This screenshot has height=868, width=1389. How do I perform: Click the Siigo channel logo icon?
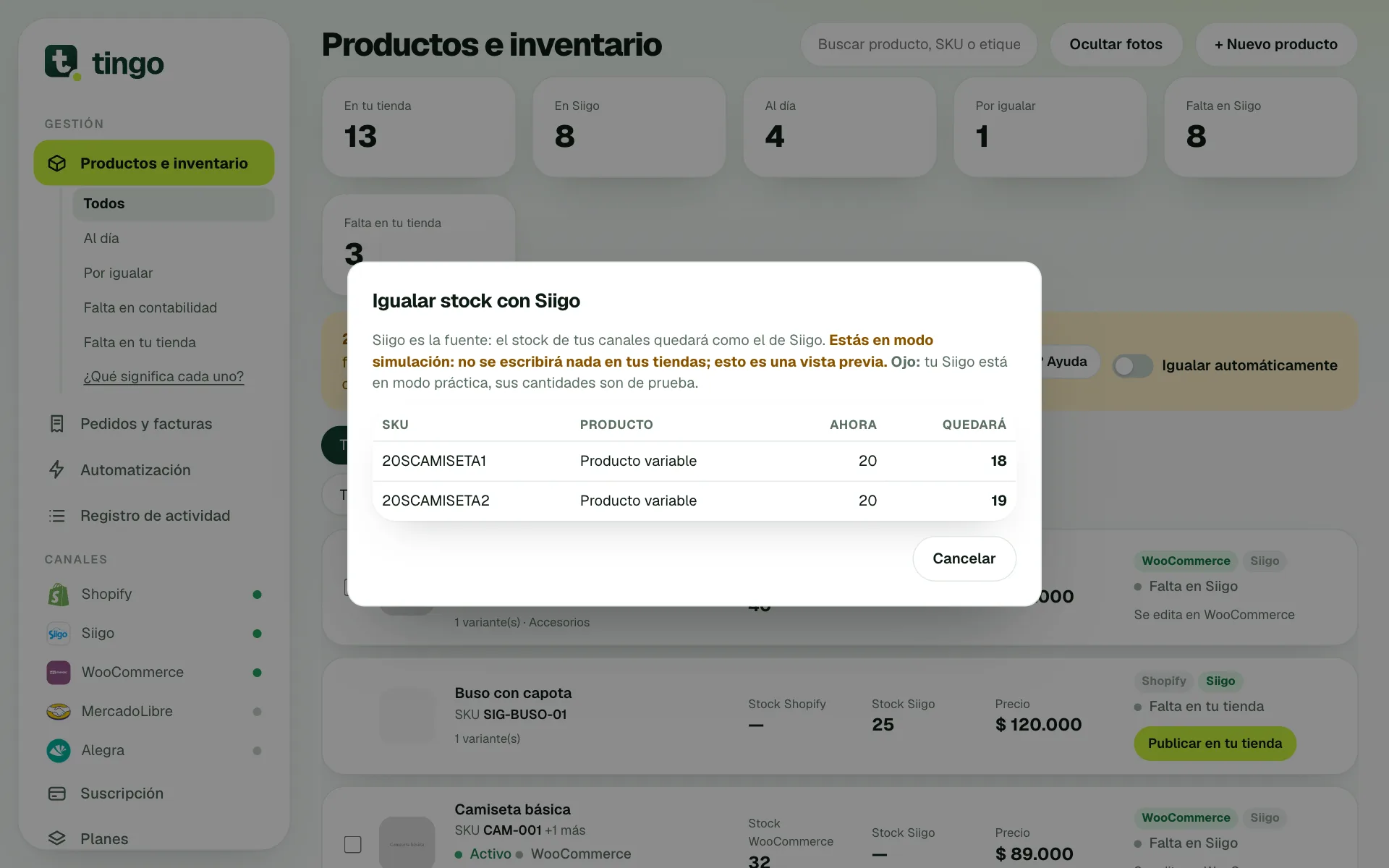point(59,634)
